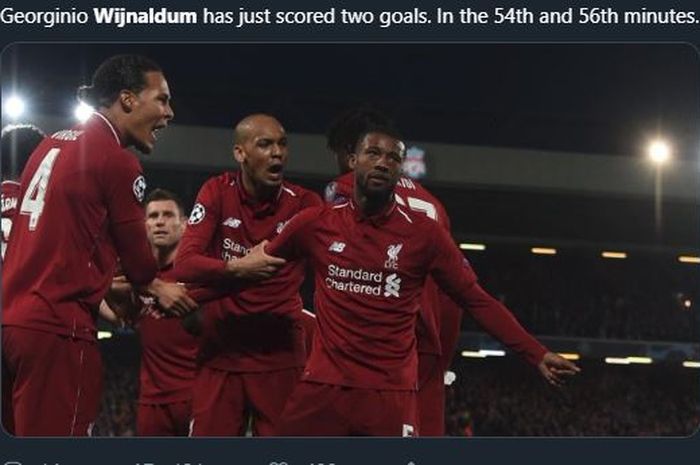Click the Standard Chartered logo on center shirt

click(363, 280)
